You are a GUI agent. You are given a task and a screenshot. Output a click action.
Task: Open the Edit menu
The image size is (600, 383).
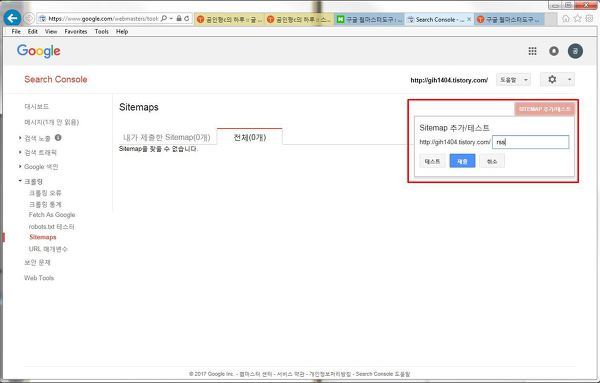[33, 31]
